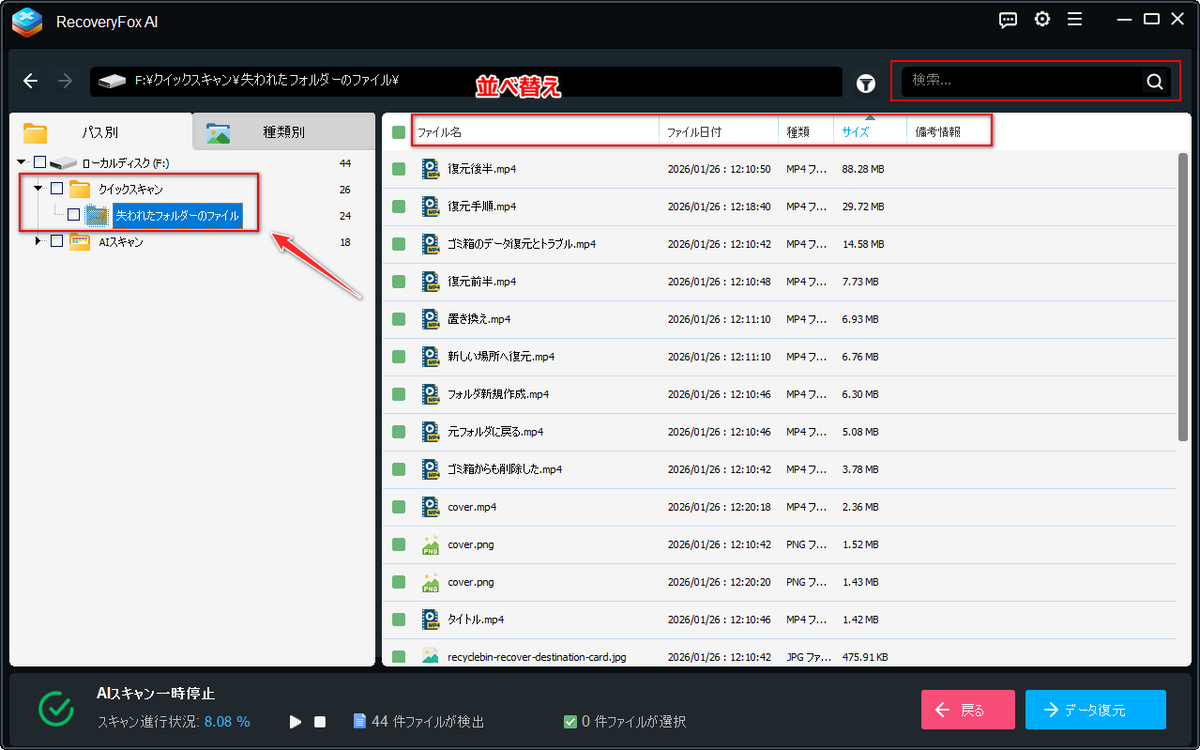Click the 8.08 % scan progress value
Image resolution: width=1200 pixels, height=750 pixels.
click(x=227, y=721)
